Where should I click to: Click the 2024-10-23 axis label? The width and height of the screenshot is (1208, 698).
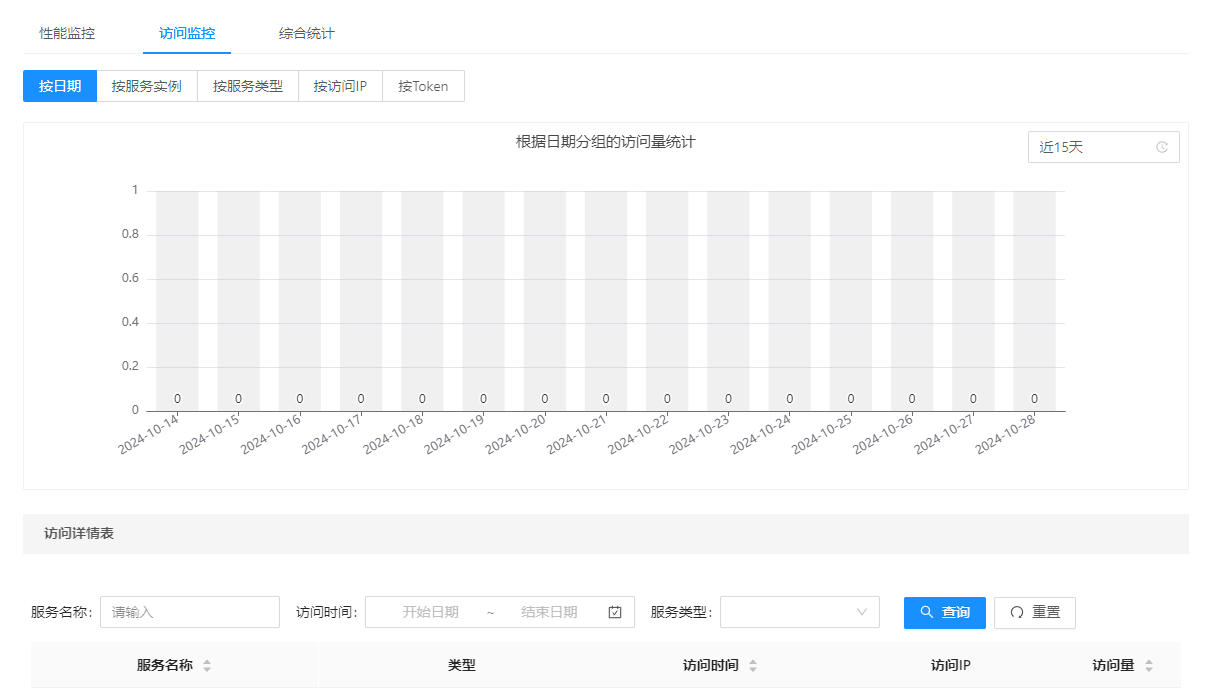pos(700,435)
